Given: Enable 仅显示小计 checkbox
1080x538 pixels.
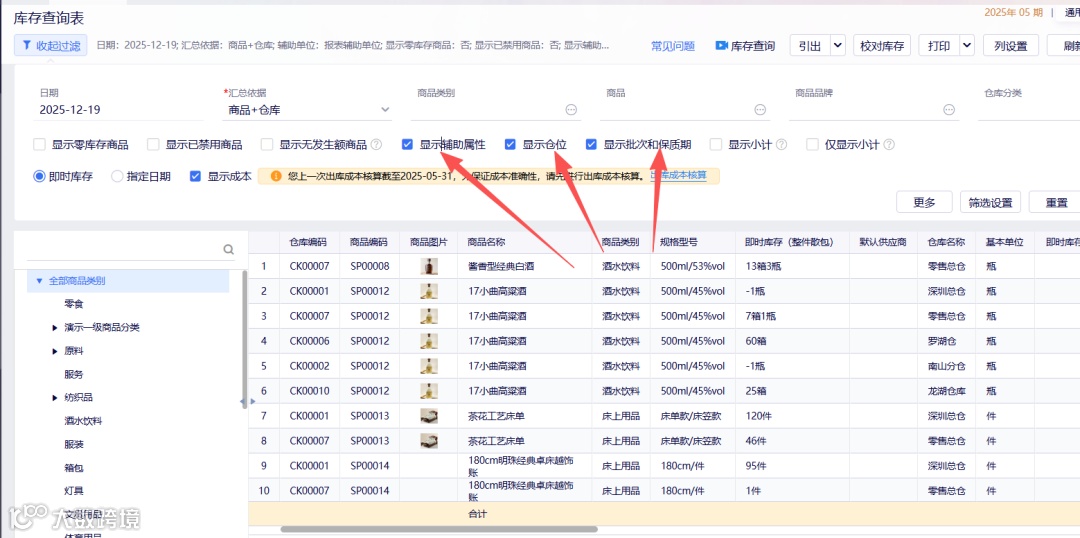Looking at the screenshot, I should (813, 145).
